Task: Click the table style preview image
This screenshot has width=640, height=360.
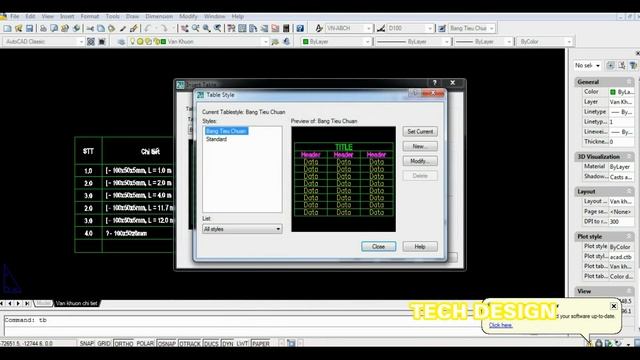Action: click(x=343, y=179)
